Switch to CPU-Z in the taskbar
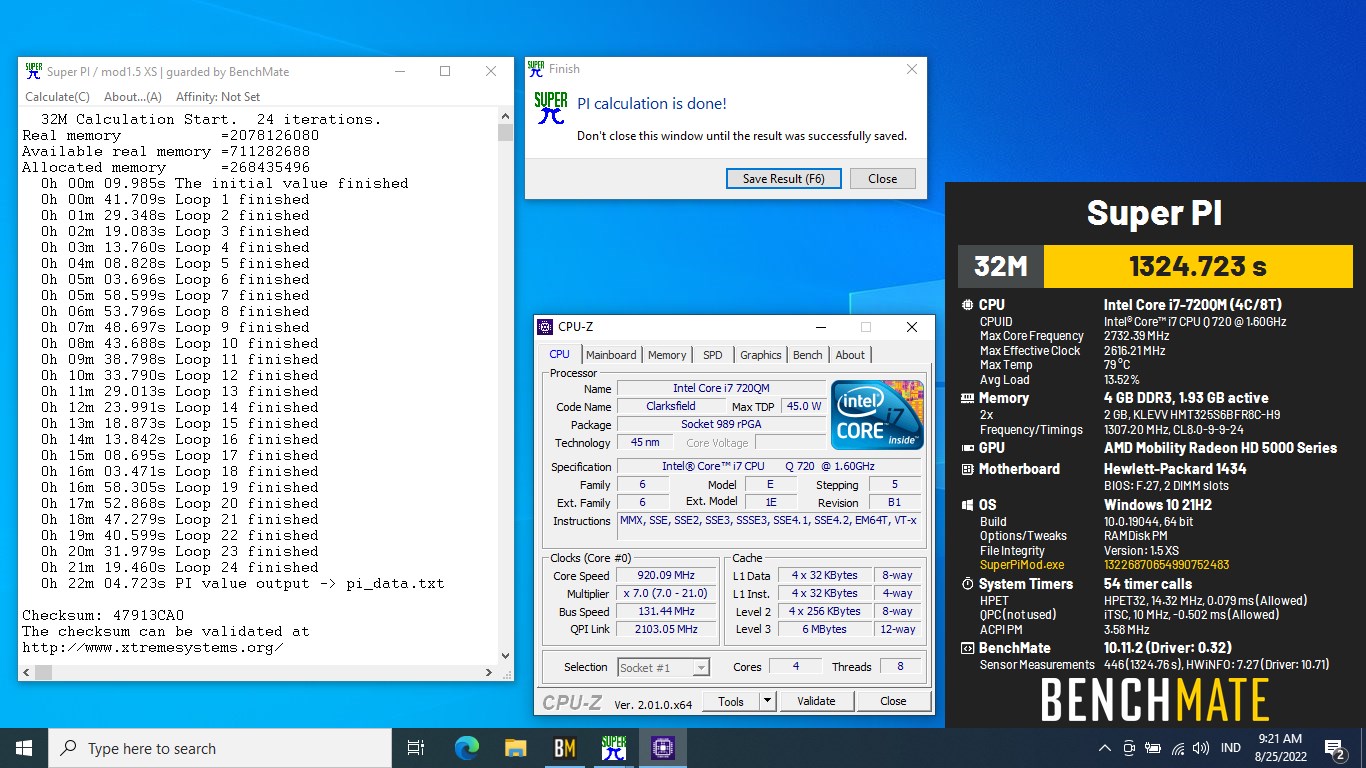Screen dimensions: 1366x768 (x=662, y=748)
